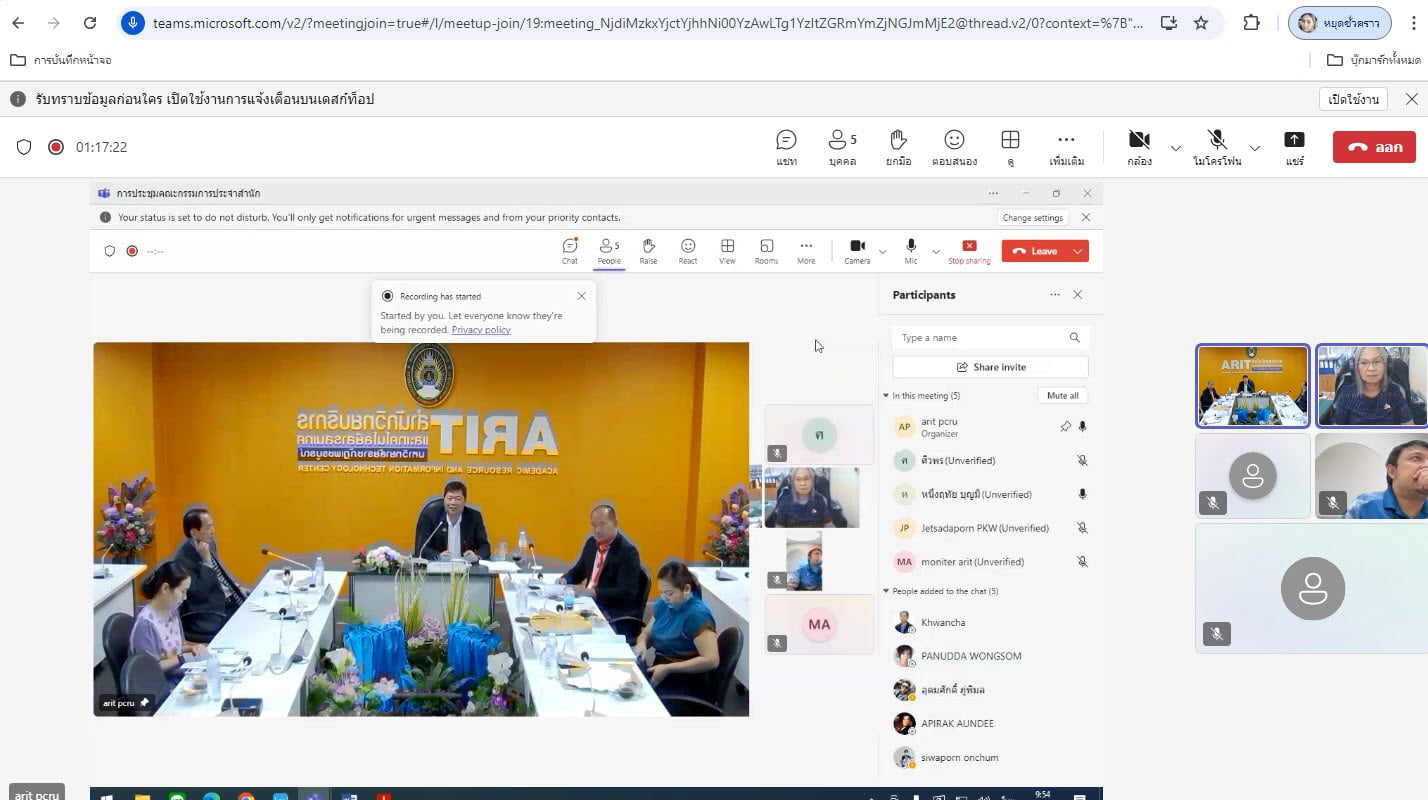Open the browser extensions puzzle icon
Image resolution: width=1428 pixels, height=800 pixels.
click(1251, 23)
